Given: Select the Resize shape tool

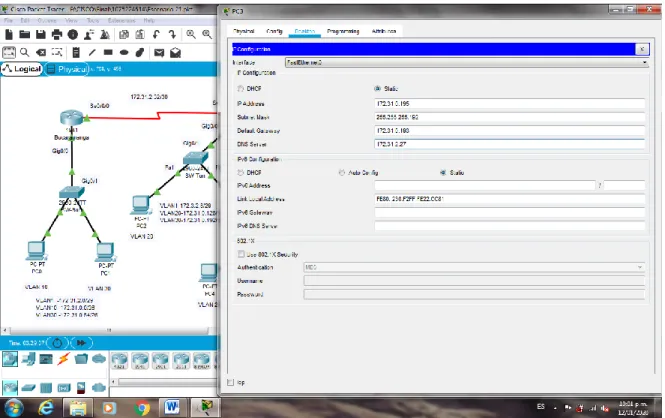Looking at the screenshot, I should (x=57, y=53).
